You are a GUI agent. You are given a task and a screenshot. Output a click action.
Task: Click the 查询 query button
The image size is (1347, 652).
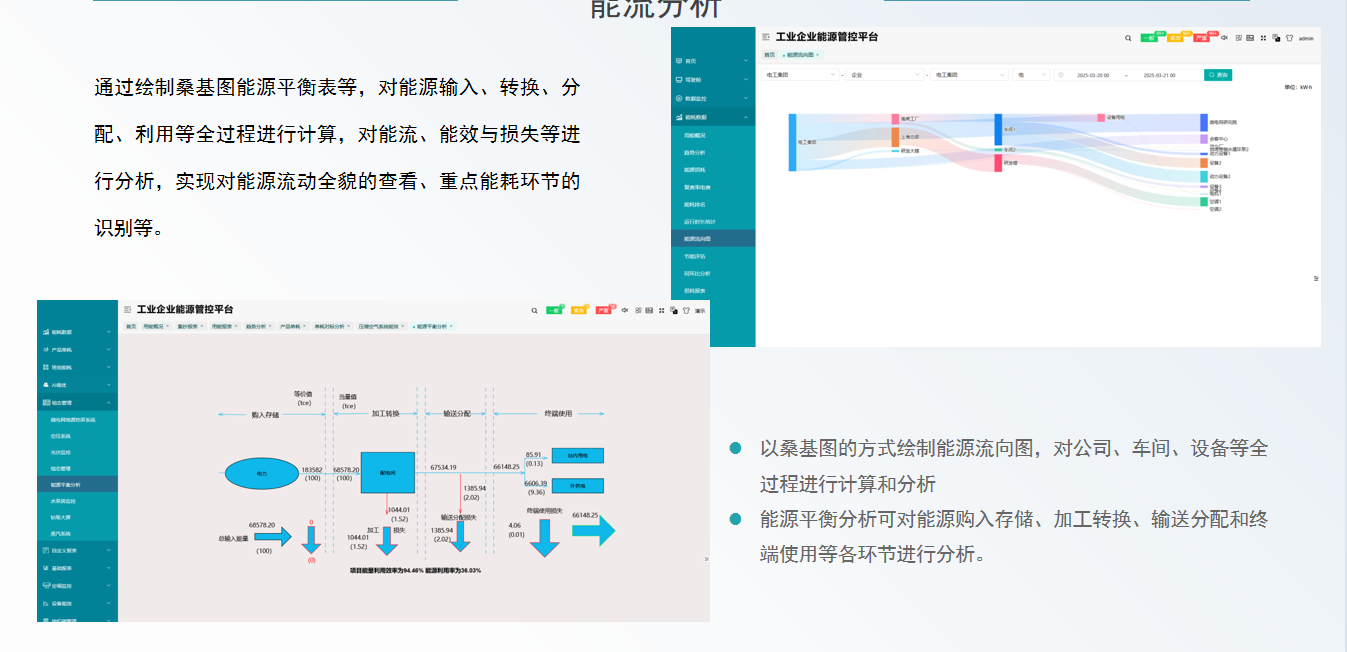1218,75
